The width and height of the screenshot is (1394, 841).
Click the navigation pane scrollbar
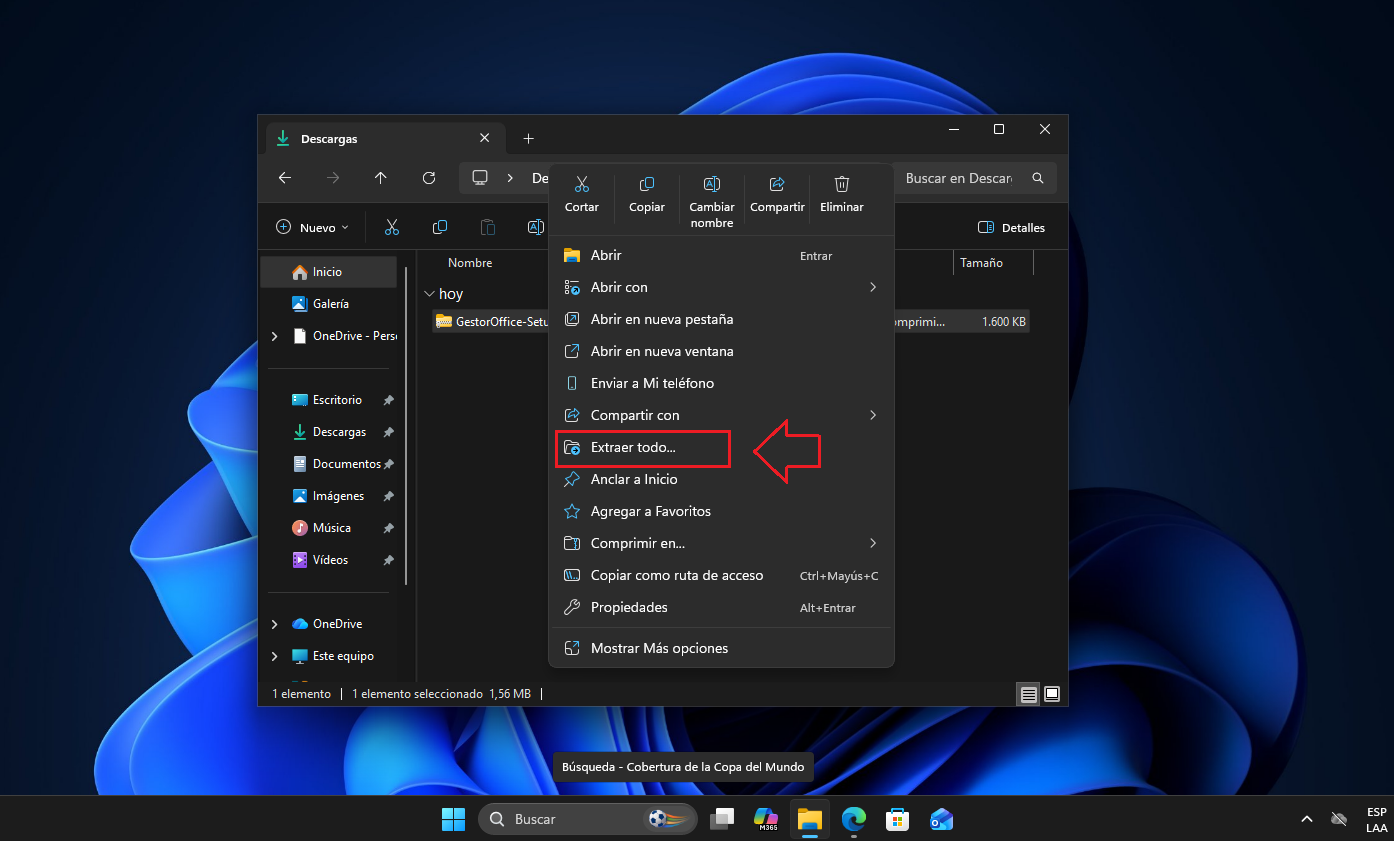pyautogui.click(x=407, y=425)
